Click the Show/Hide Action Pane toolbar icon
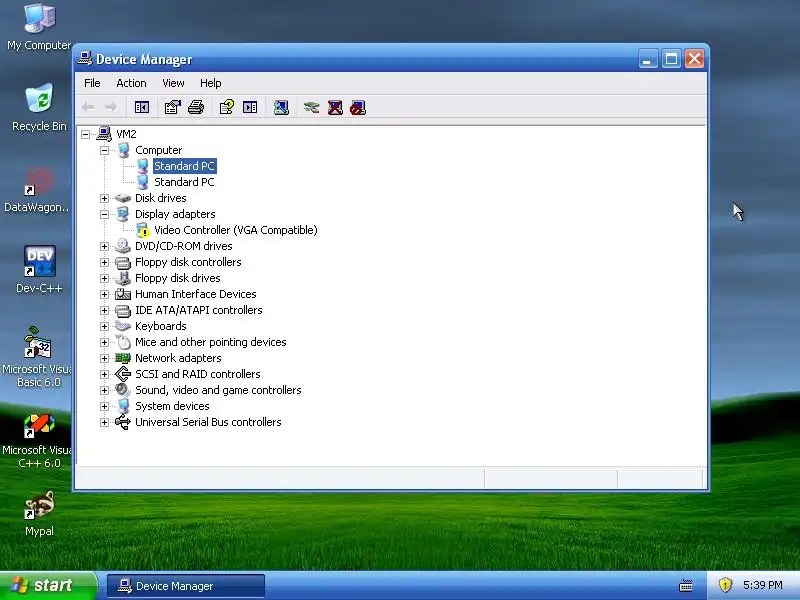Viewport: 800px width, 600px height. click(250, 107)
